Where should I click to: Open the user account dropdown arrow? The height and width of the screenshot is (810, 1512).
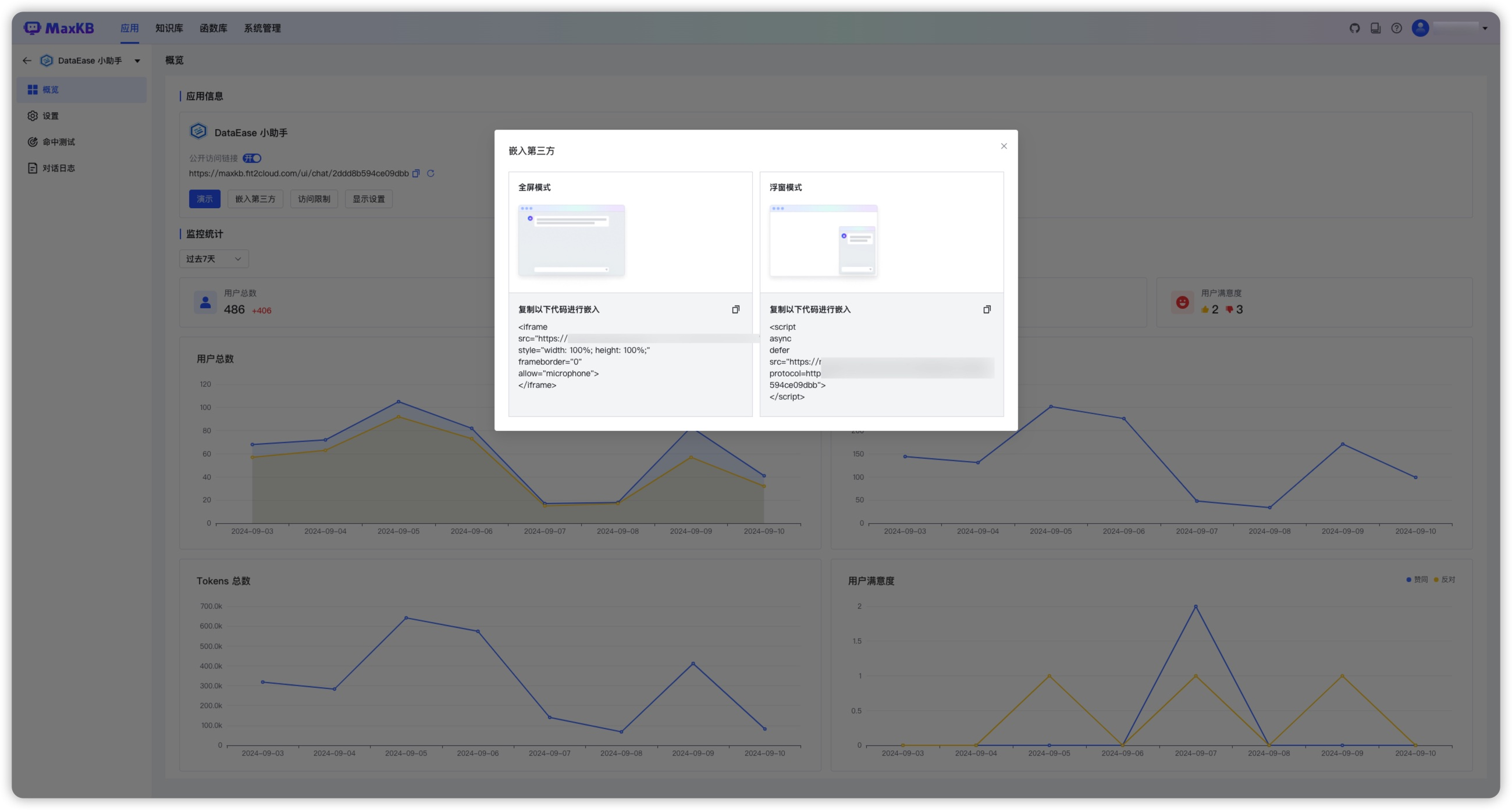point(1485,28)
